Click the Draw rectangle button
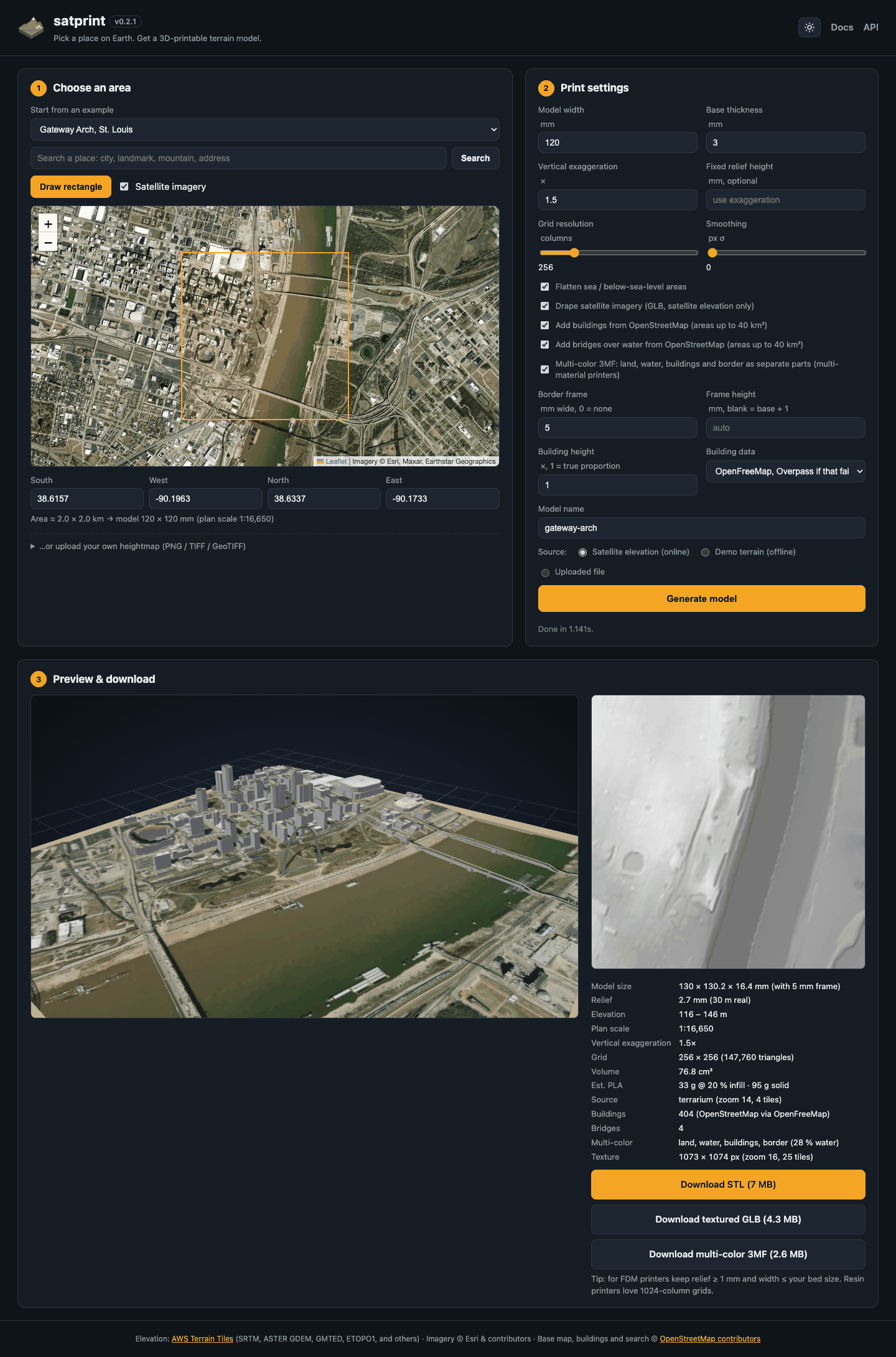896x1357 pixels. pos(71,187)
